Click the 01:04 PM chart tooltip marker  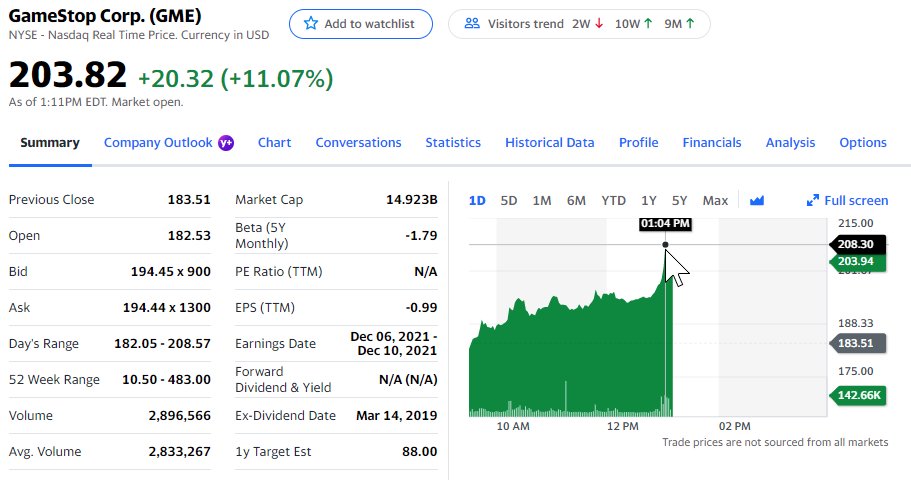click(x=665, y=223)
